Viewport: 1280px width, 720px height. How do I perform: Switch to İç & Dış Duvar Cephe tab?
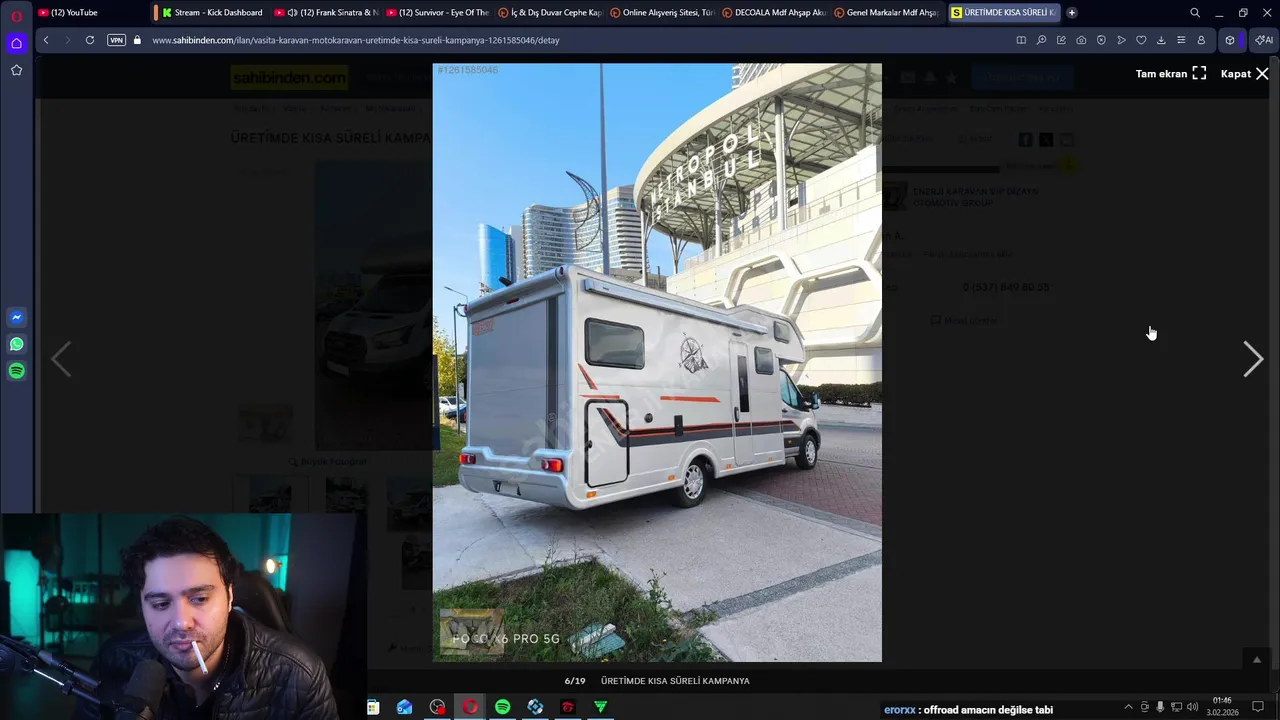[550, 13]
